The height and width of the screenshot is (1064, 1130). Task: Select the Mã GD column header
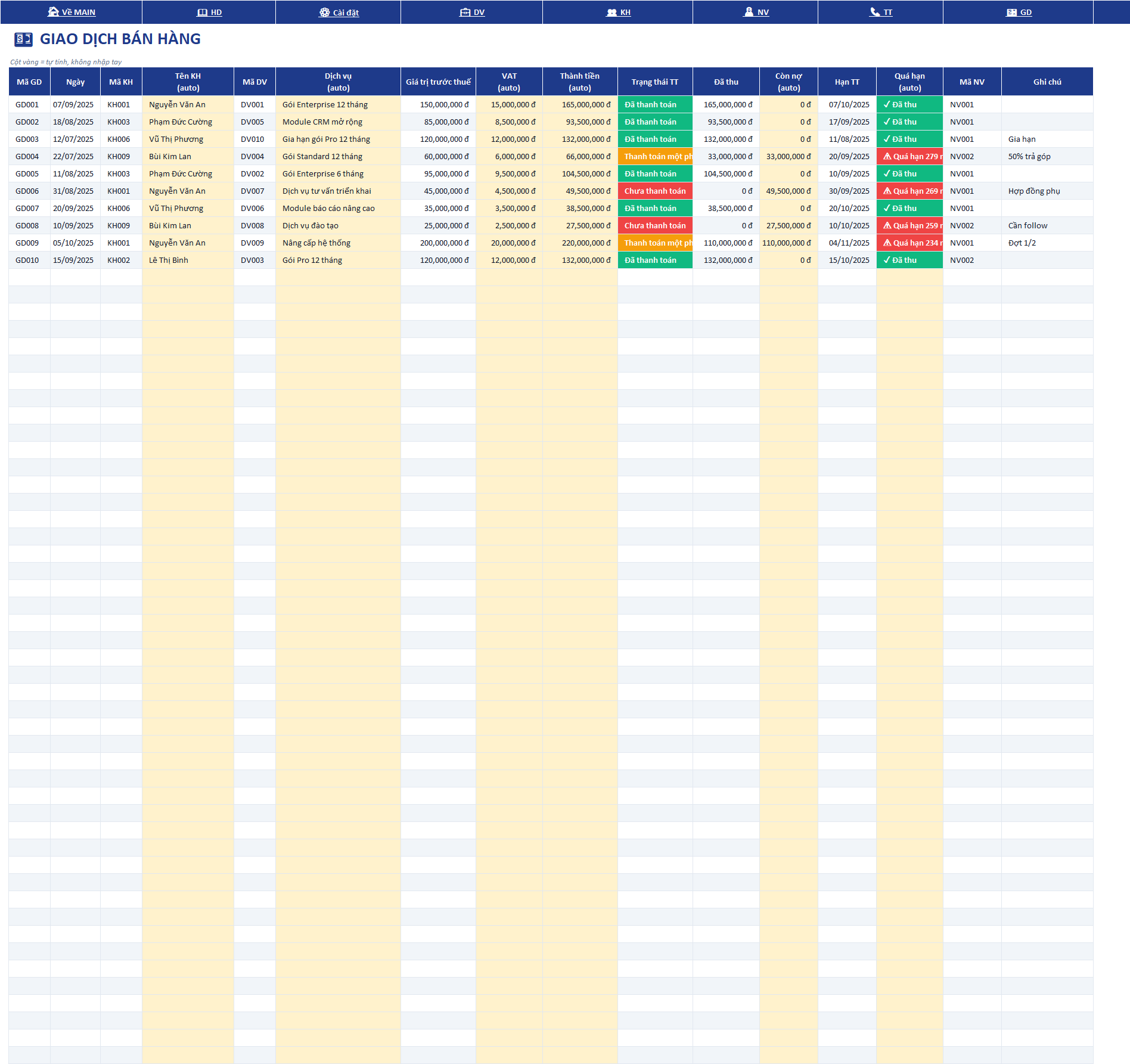(29, 82)
